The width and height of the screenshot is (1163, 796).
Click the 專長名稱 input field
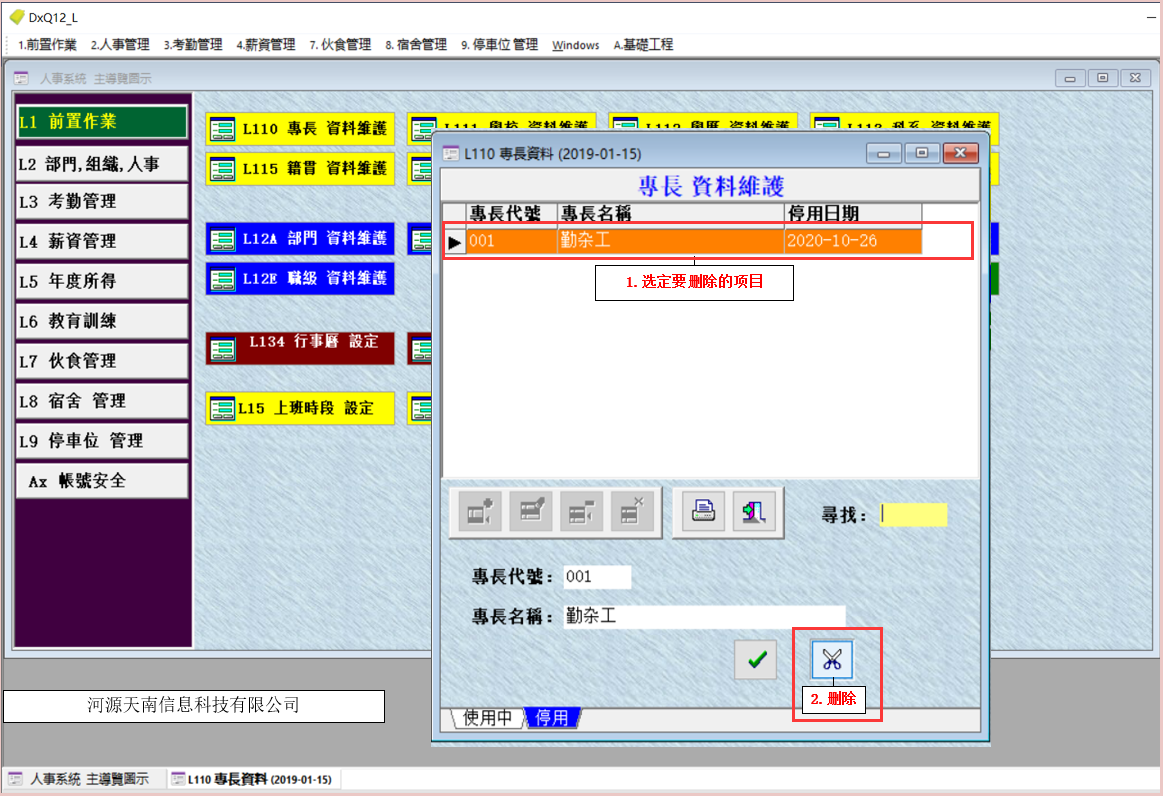coord(704,616)
